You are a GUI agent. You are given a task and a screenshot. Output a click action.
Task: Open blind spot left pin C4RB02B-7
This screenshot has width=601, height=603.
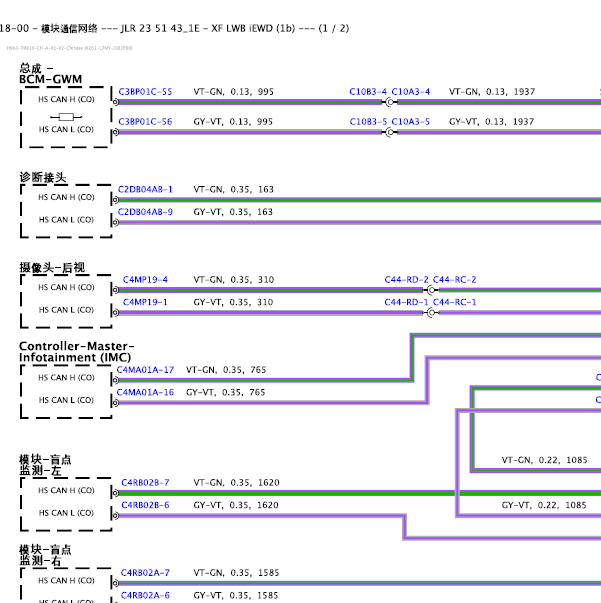(145, 483)
